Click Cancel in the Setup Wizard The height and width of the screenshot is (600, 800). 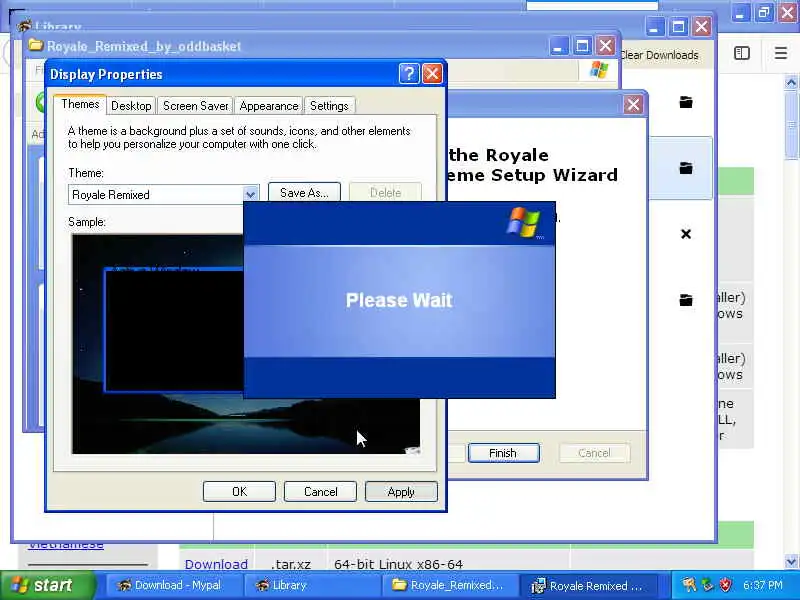coord(594,453)
